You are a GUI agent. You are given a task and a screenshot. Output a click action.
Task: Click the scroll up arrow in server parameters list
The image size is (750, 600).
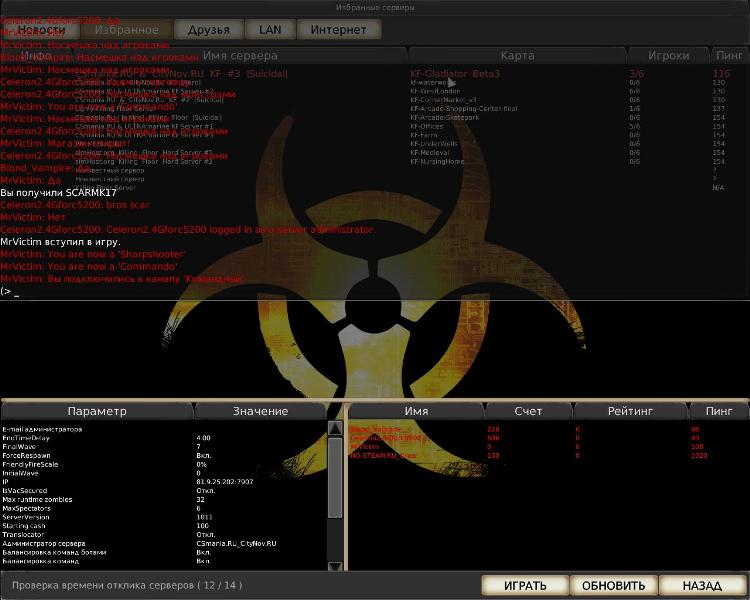334,427
